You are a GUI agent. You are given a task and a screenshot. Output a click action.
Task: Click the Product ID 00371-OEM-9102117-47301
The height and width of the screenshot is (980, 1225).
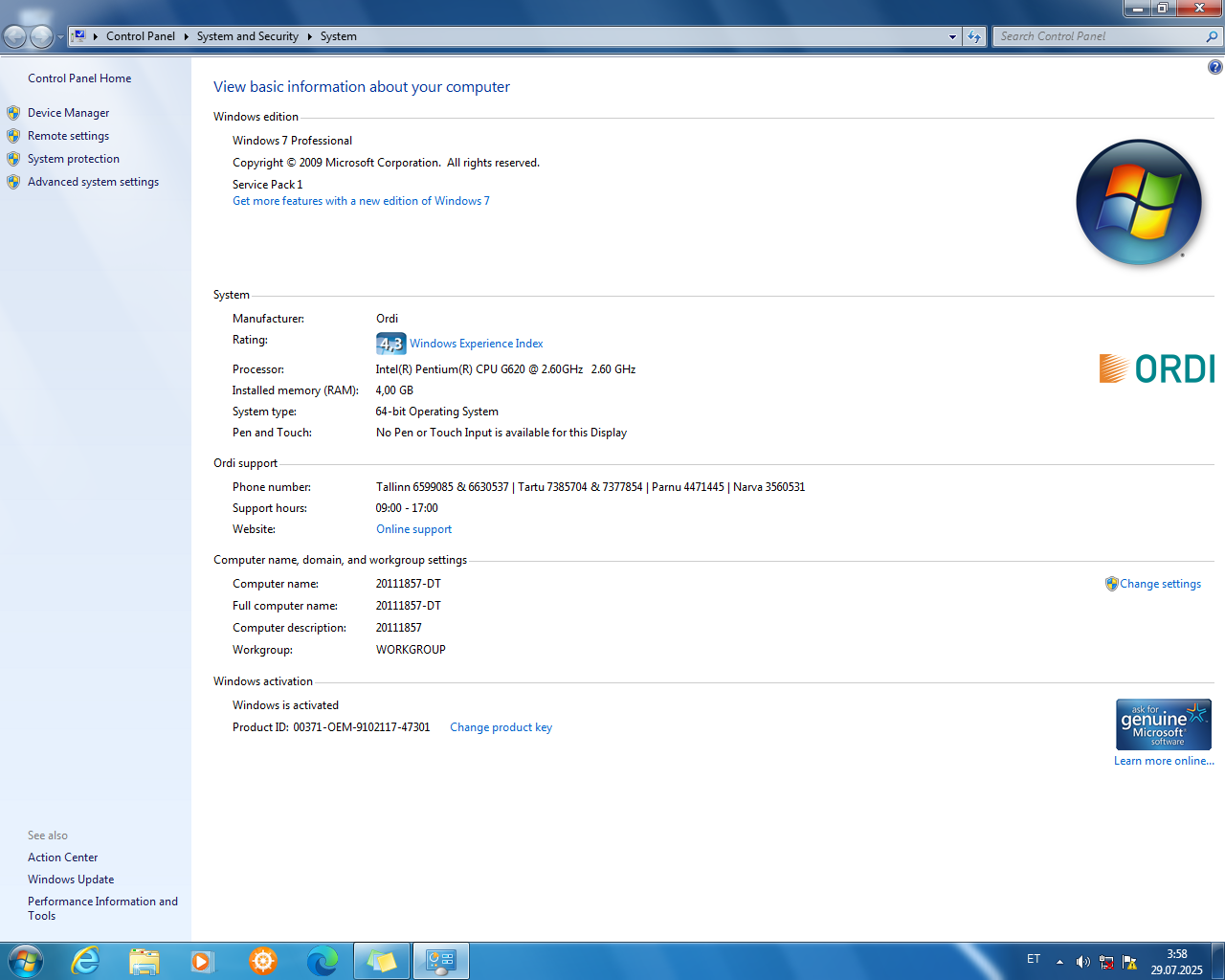(x=331, y=727)
